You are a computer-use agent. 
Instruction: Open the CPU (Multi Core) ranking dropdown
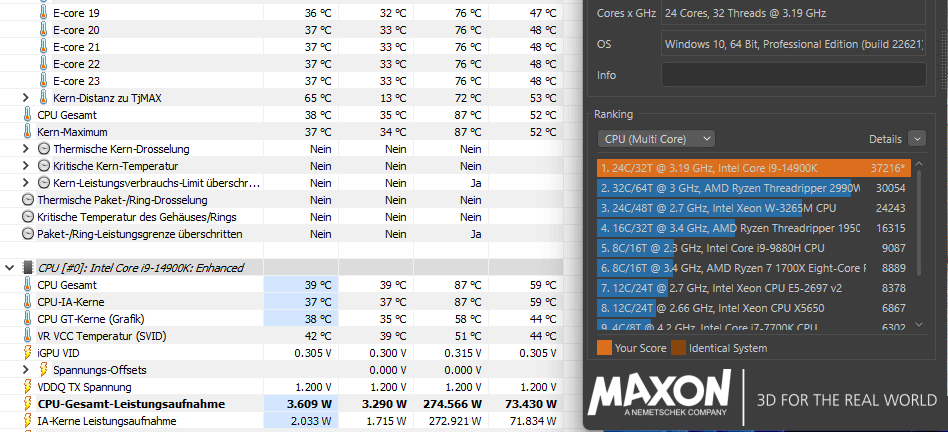[x=656, y=139]
